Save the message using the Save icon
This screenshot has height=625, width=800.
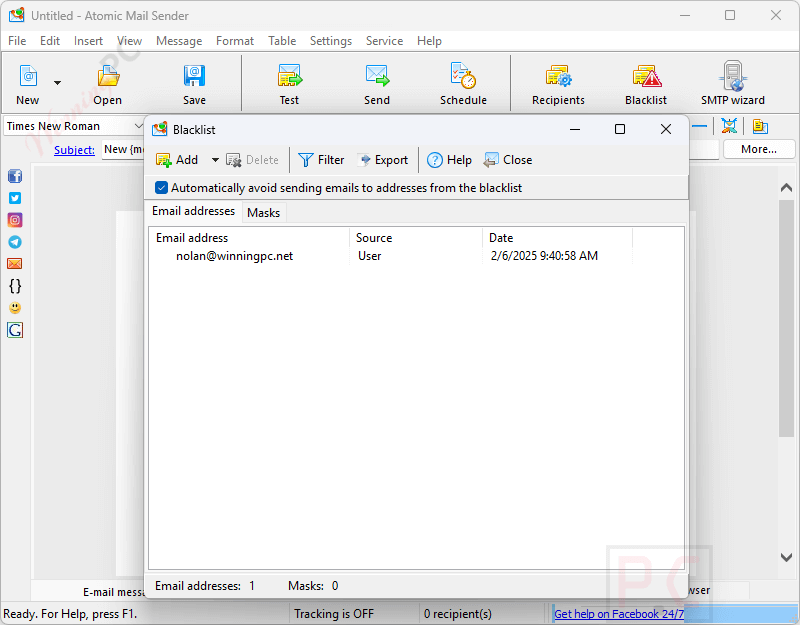click(194, 84)
